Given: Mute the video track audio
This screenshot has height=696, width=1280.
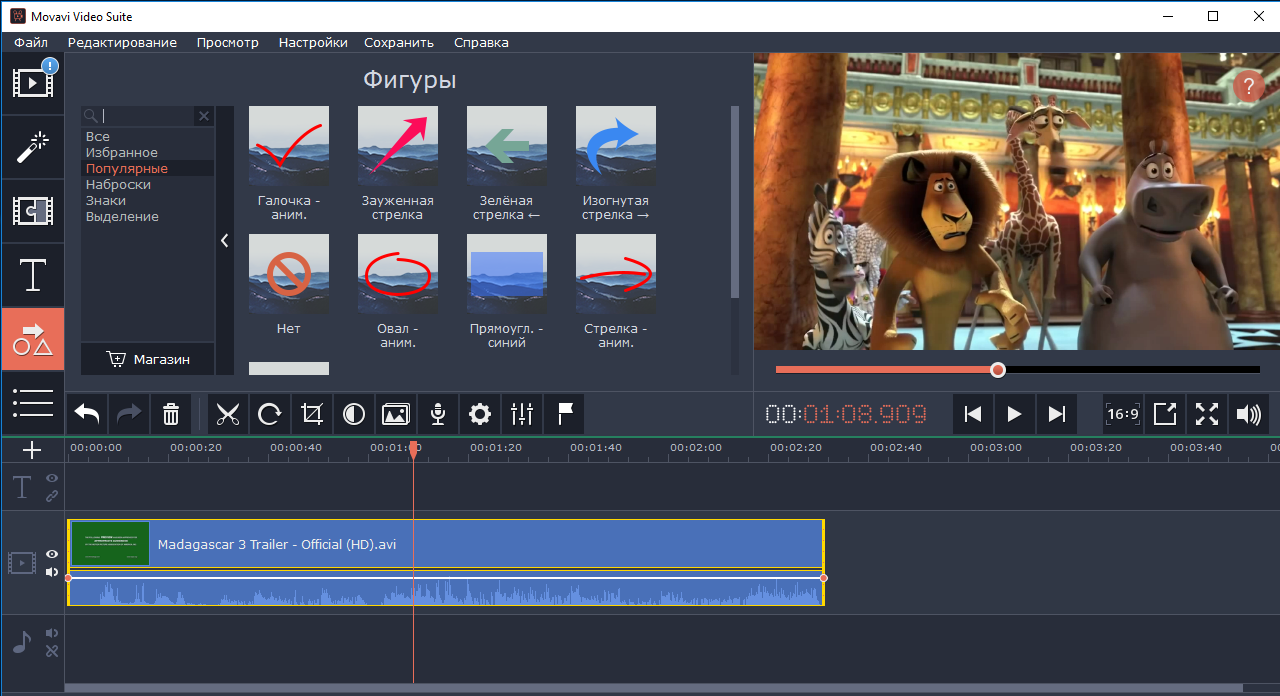Looking at the screenshot, I should (x=52, y=572).
